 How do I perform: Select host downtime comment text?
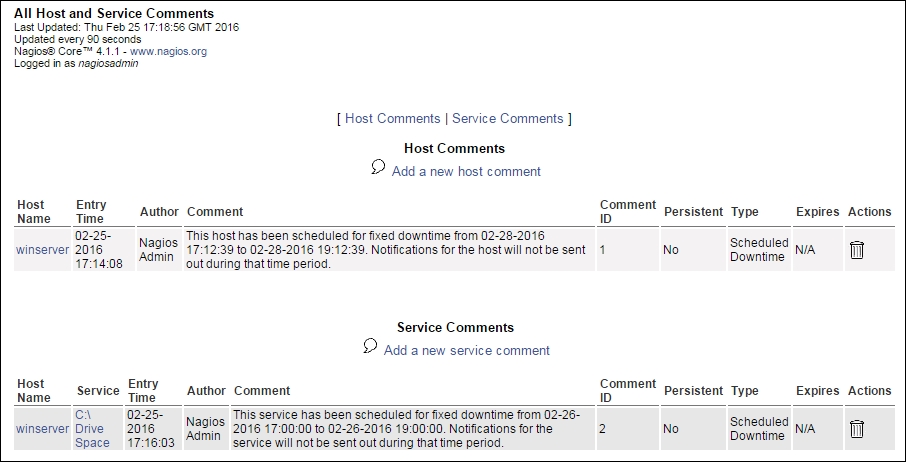click(386, 250)
